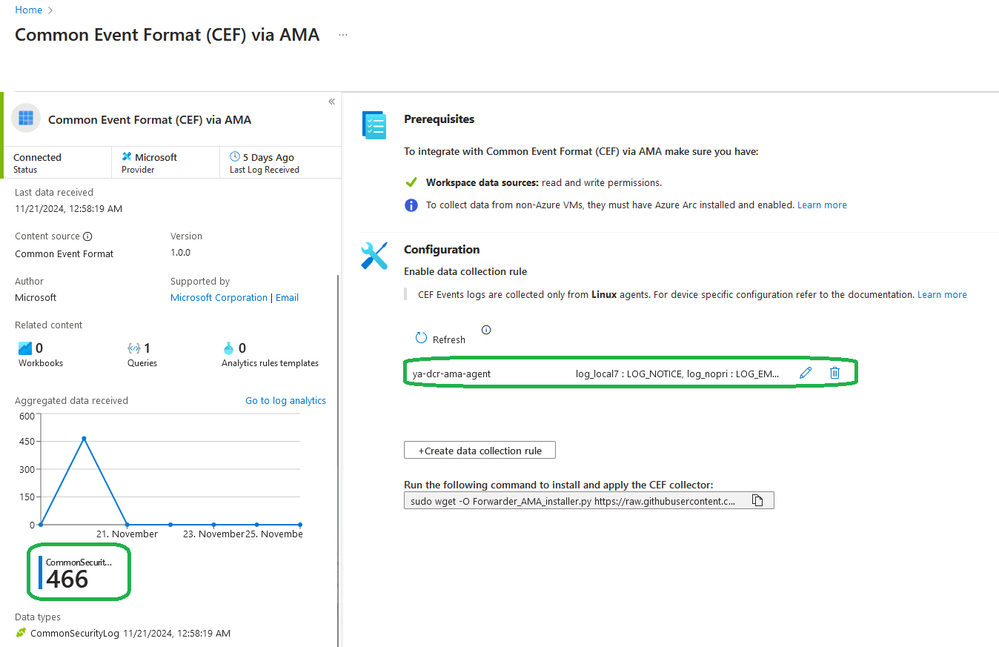Open the Workbooks related content icon
The height and width of the screenshot is (647, 999).
[x=25, y=348]
